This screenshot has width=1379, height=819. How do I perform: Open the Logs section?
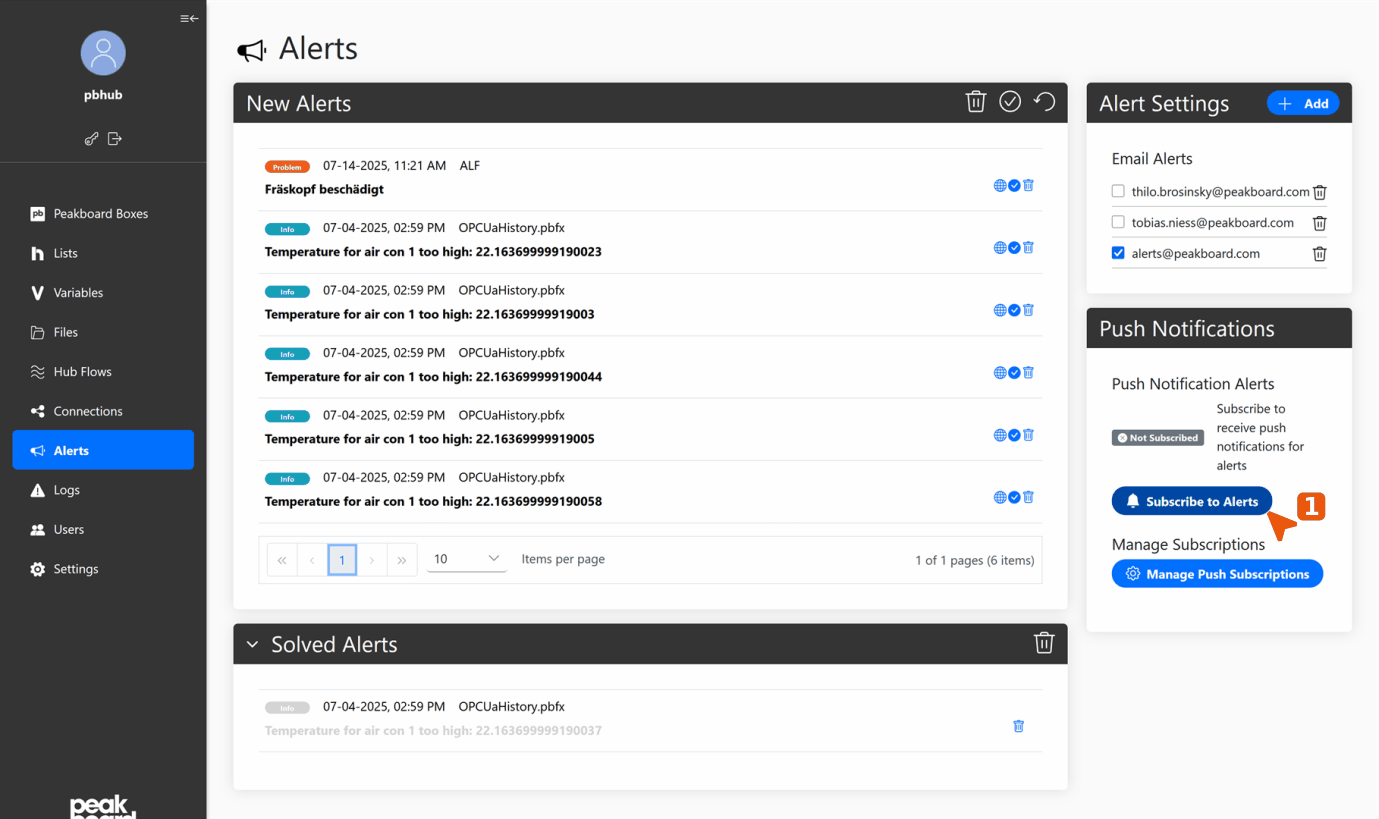coord(69,490)
